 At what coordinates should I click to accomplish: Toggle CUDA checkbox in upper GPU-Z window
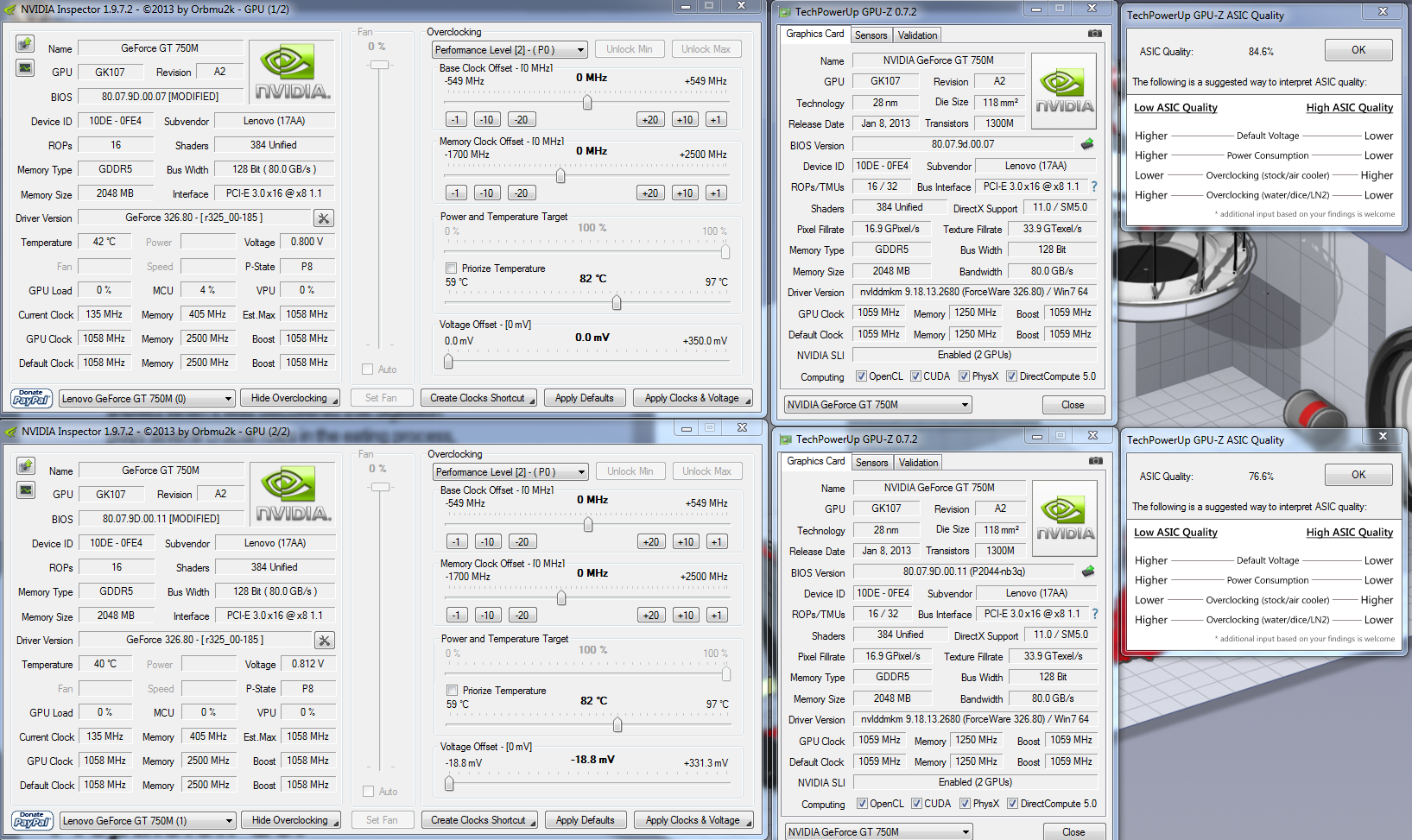click(915, 376)
